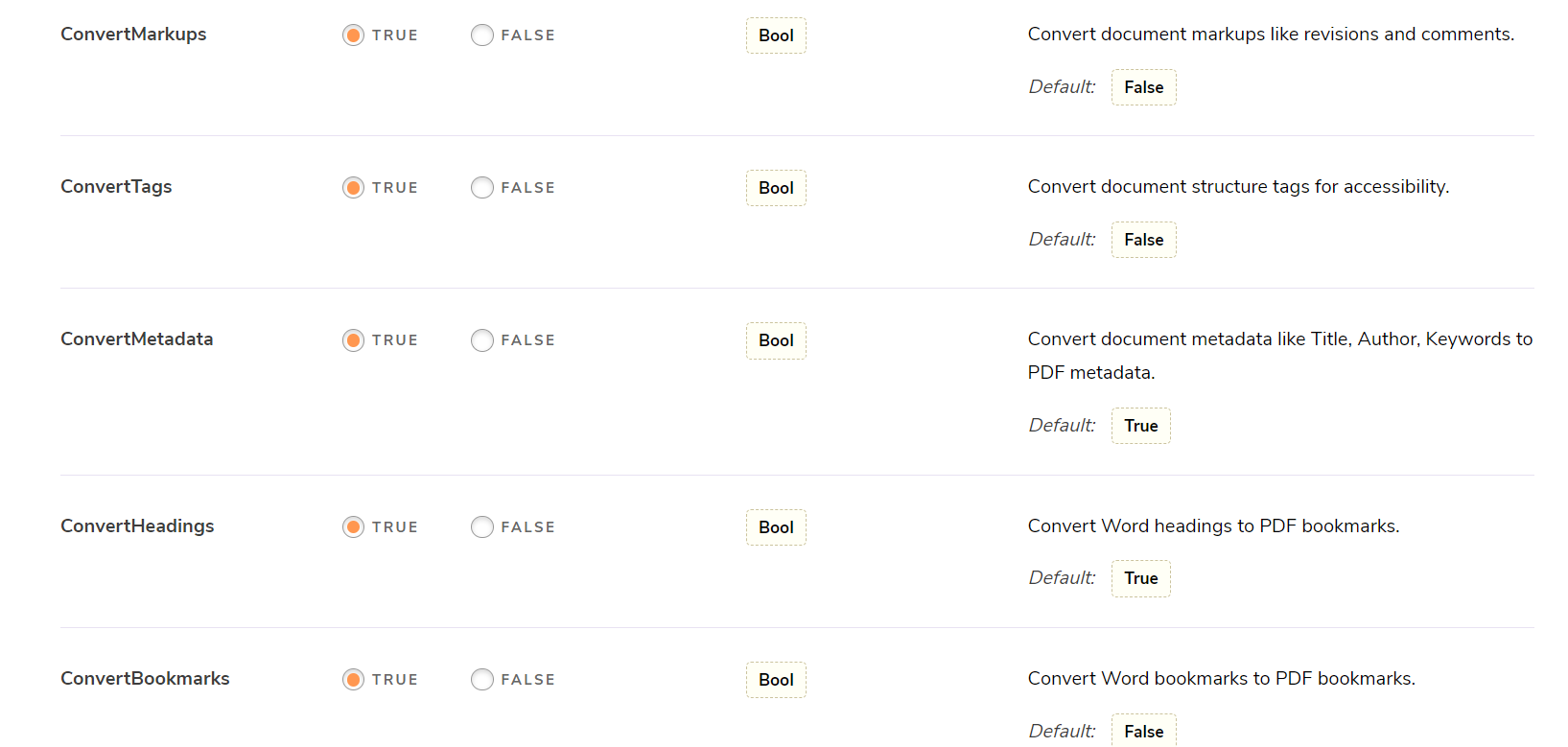Click the Bool type badge beside ConvertBookmarks
Image resolution: width=1568 pixels, height=747 pixels.
pyautogui.click(x=776, y=679)
